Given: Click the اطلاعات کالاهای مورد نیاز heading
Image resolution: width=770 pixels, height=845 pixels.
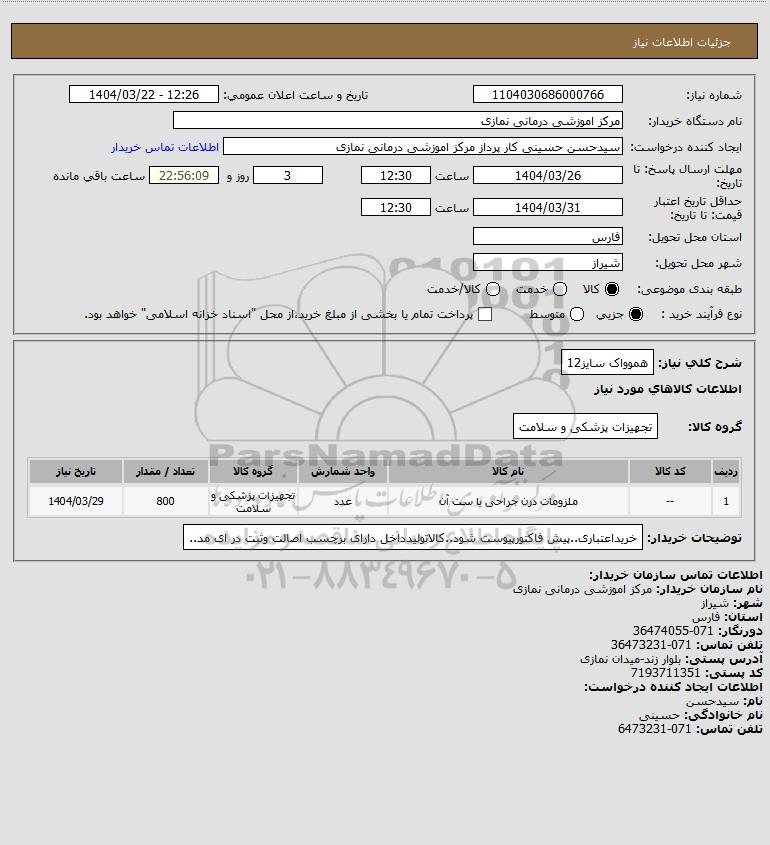Looking at the screenshot, I should 668,389.
